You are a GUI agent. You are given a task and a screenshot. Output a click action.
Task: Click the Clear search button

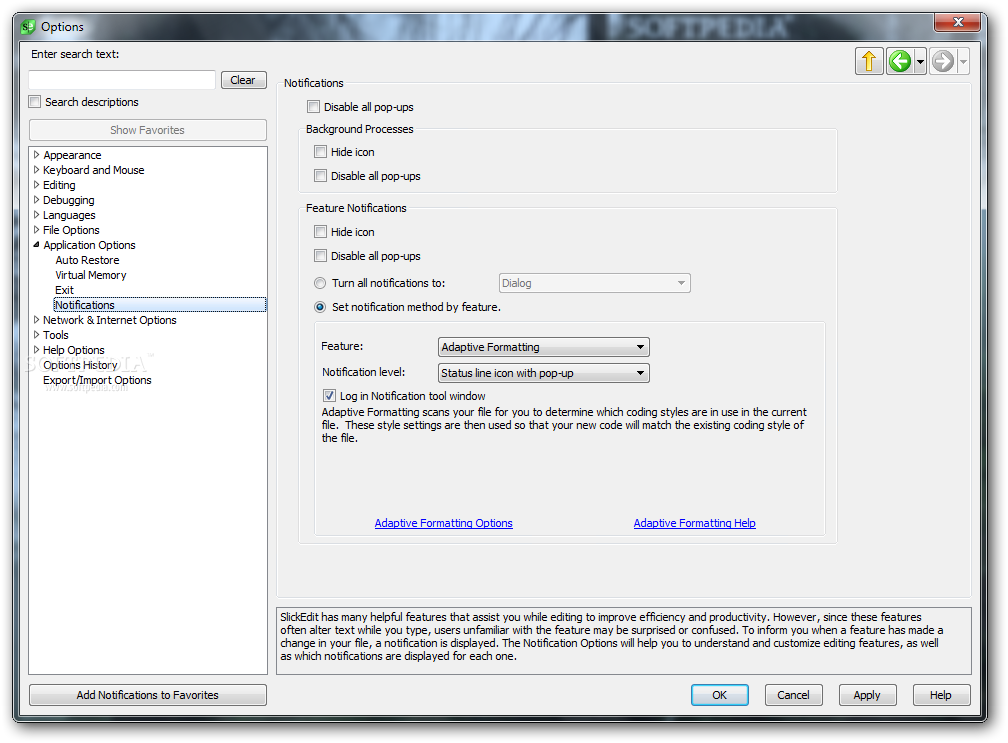(243, 80)
